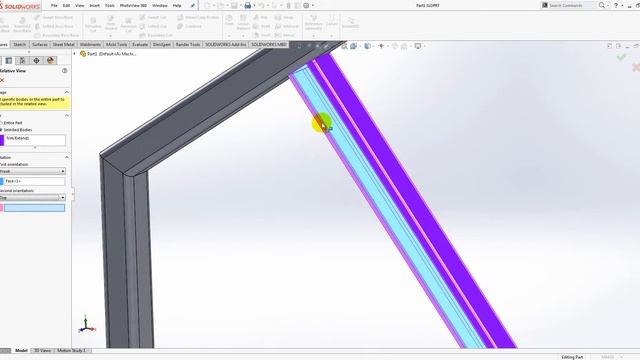Viewport: 640px width, 360px height.
Task: Open the Second orientation dropdown
Action: [33, 198]
